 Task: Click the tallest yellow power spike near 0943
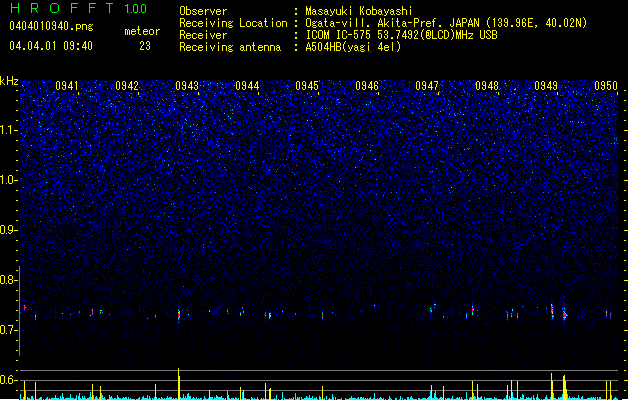pos(179,384)
